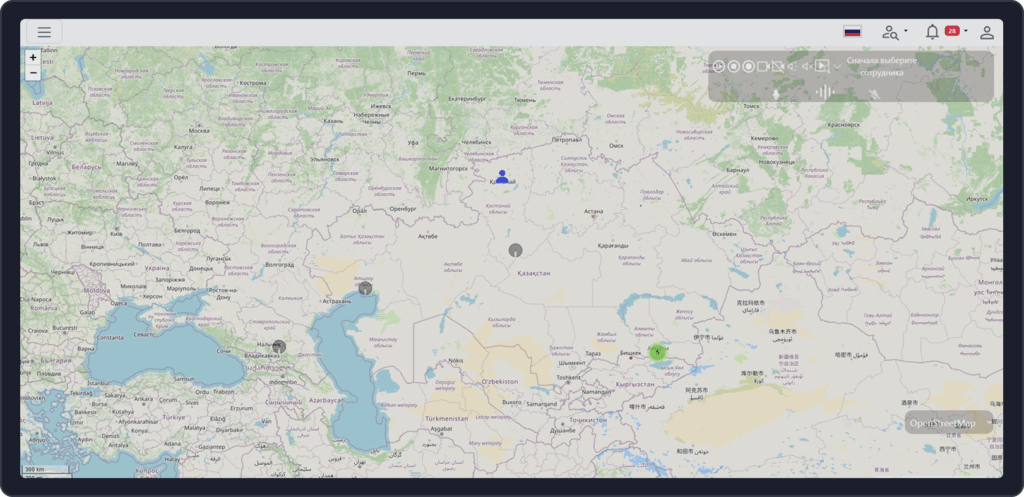Click the notifications bell icon
This screenshot has width=1024, height=497.
932,32
